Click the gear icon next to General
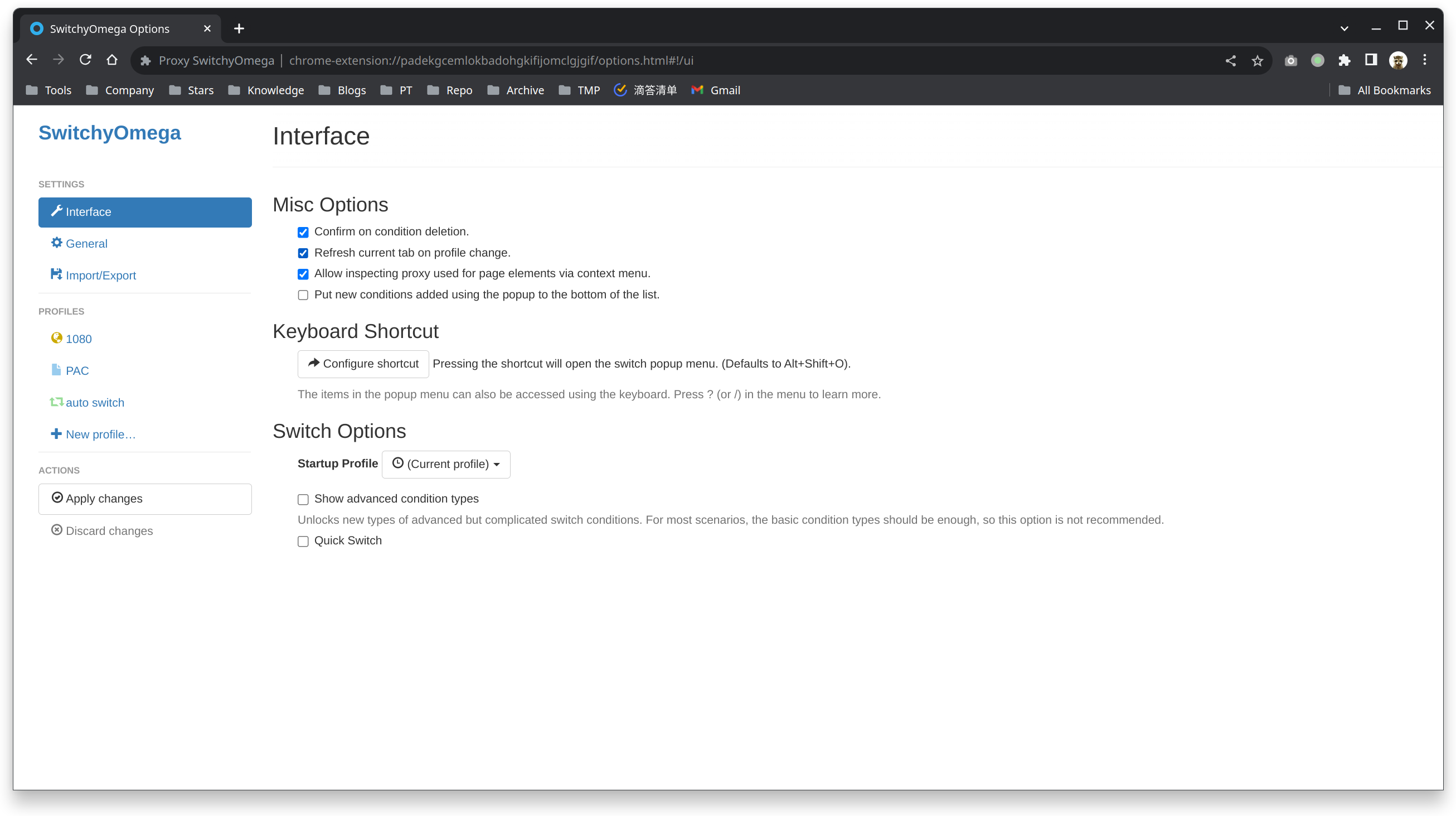 (x=56, y=243)
